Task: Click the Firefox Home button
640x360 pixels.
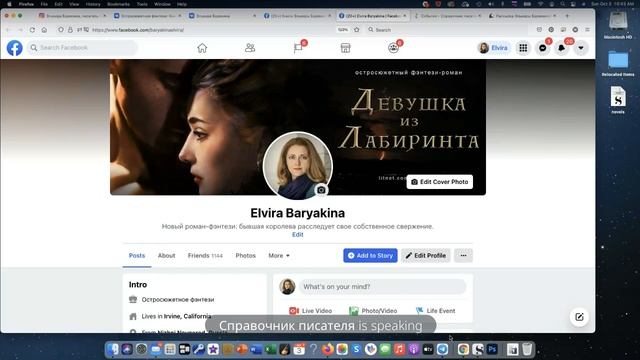Action: click(x=44, y=30)
